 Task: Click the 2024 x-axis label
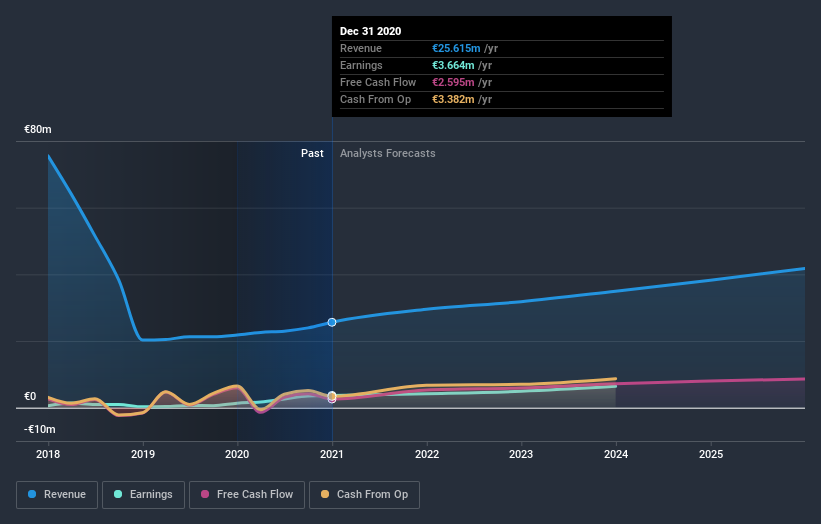point(616,454)
